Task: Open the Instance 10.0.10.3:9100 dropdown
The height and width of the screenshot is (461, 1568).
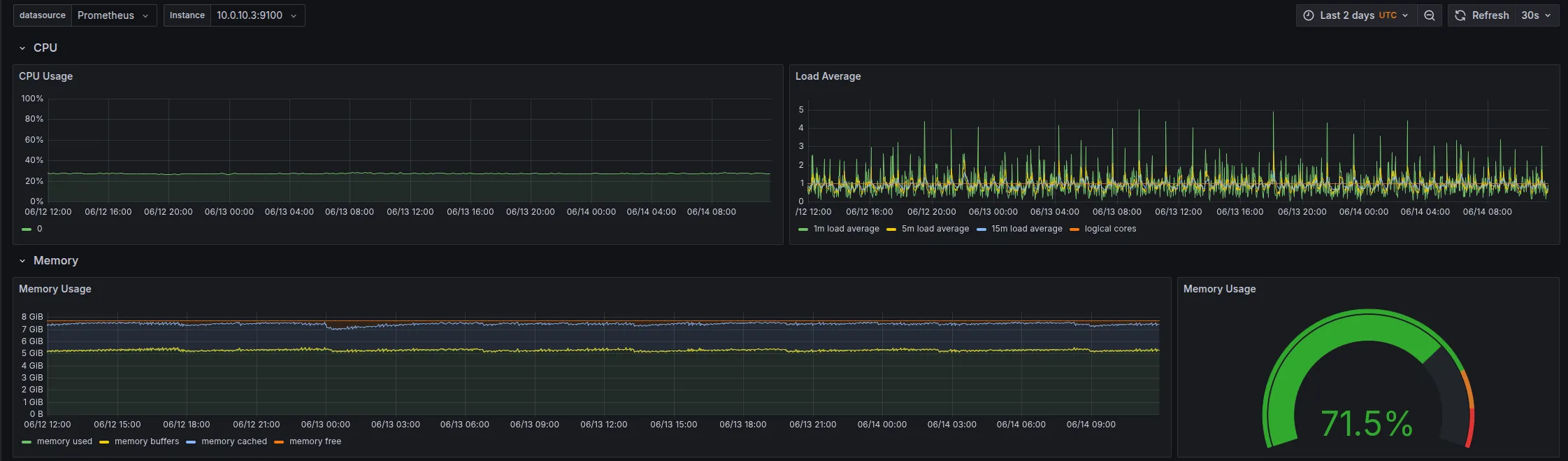Action: pyautogui.click(x=257, y=15)
